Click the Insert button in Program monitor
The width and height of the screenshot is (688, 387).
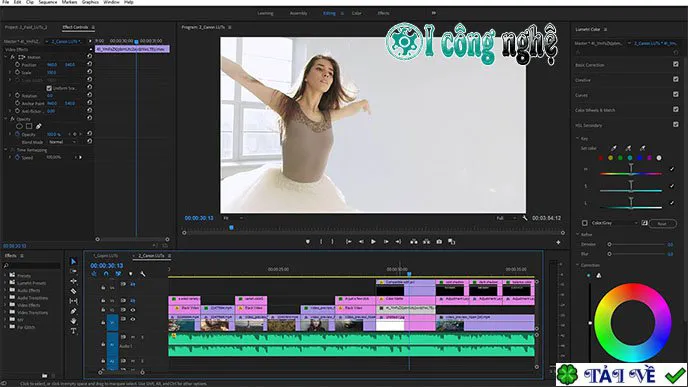tap(414, 242)
